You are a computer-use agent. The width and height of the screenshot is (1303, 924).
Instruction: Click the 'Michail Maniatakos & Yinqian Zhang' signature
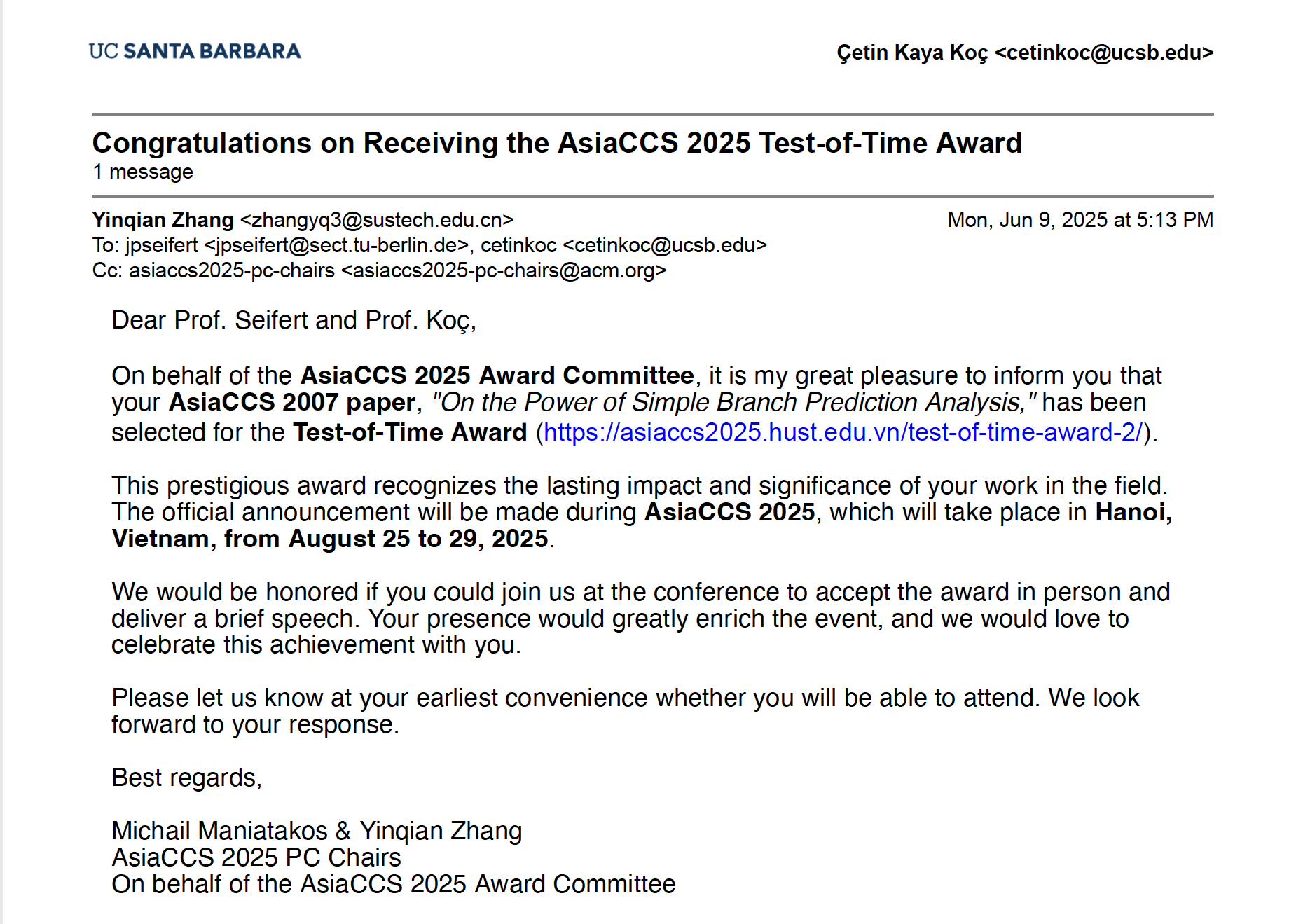(317, 831)
